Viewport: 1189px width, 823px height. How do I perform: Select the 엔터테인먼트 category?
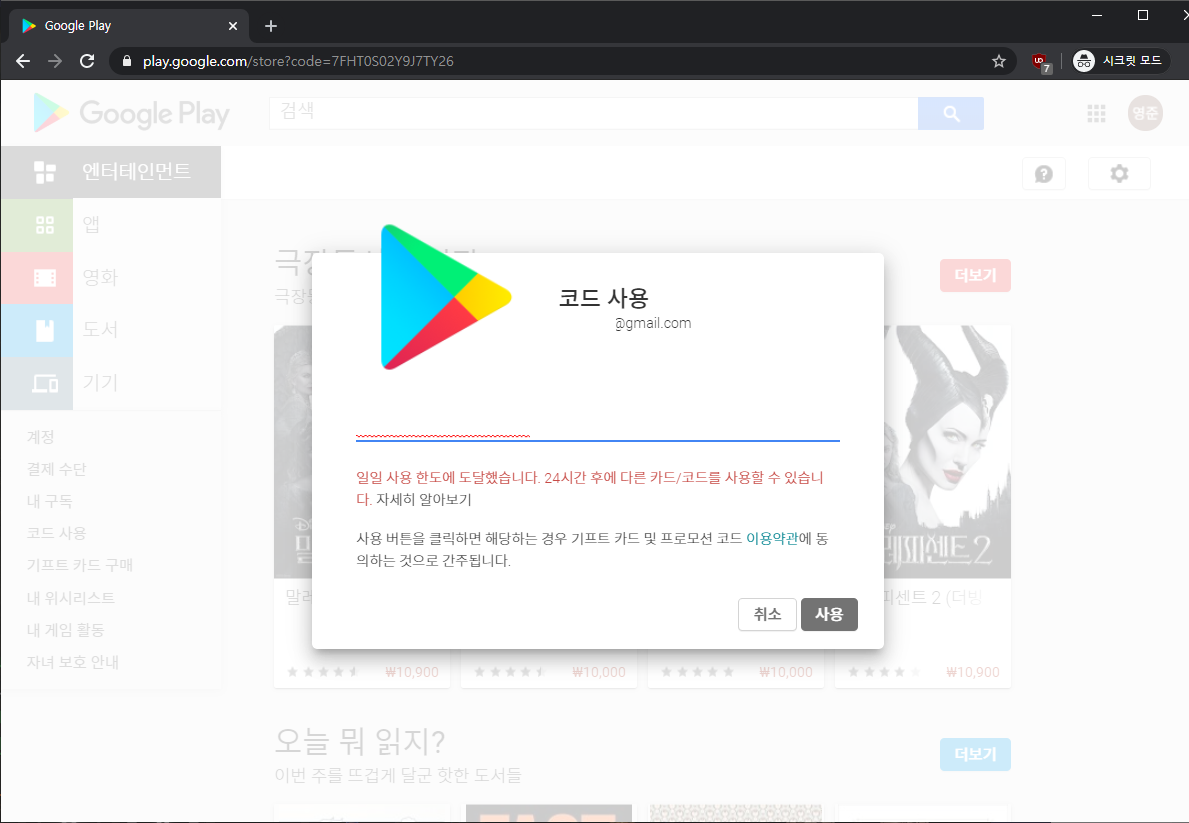111,172
